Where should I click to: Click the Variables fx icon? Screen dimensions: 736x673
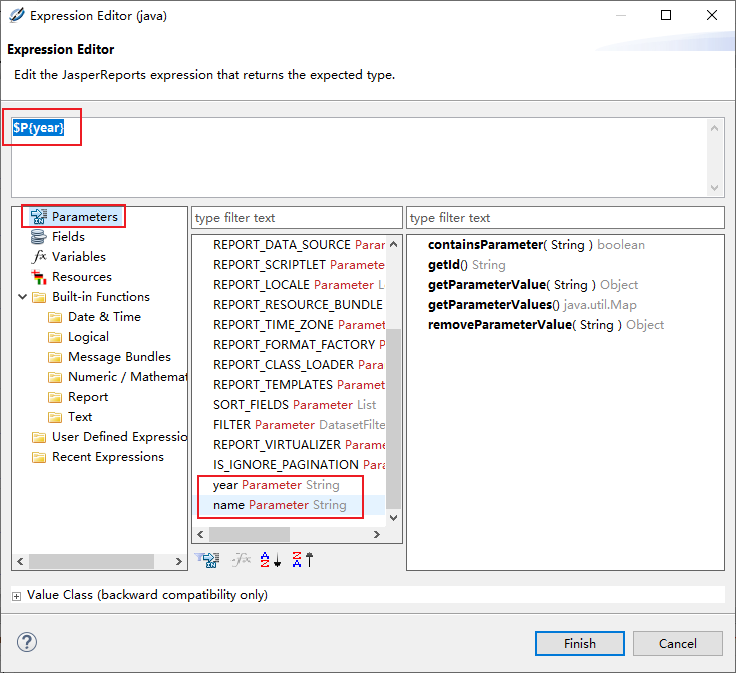click(38, 257)
